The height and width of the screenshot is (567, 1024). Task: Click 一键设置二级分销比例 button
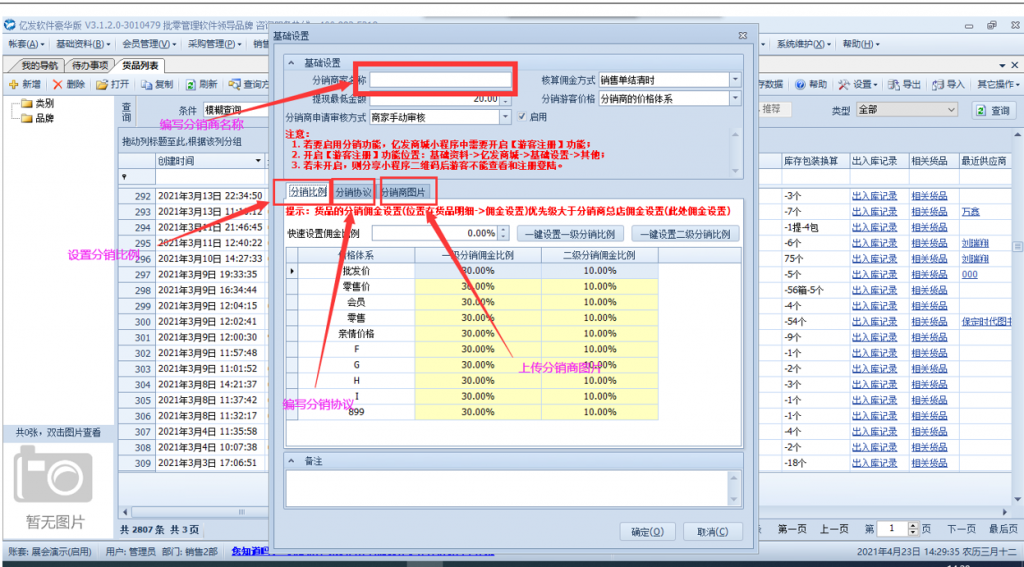(685, 233)
